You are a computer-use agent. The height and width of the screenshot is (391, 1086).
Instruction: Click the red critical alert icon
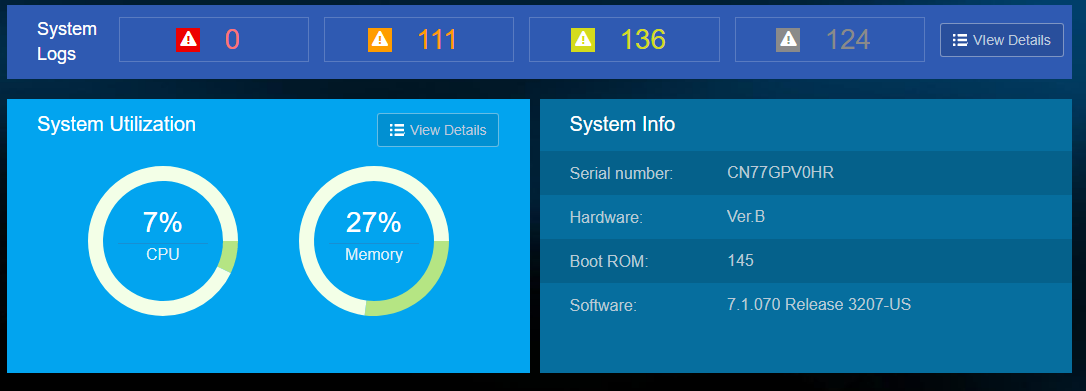point(188,40)
